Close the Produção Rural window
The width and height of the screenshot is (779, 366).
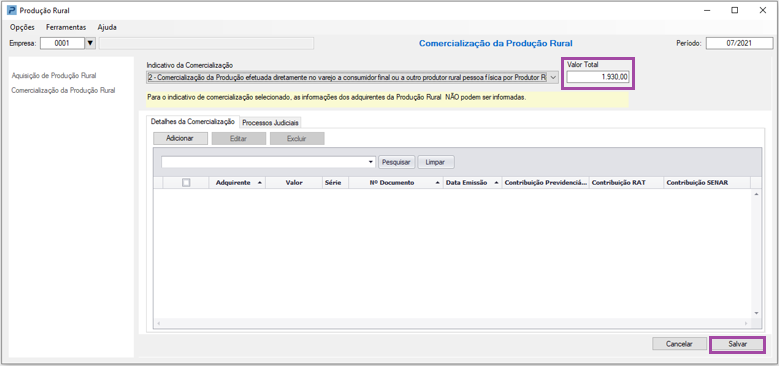[763, 10]
